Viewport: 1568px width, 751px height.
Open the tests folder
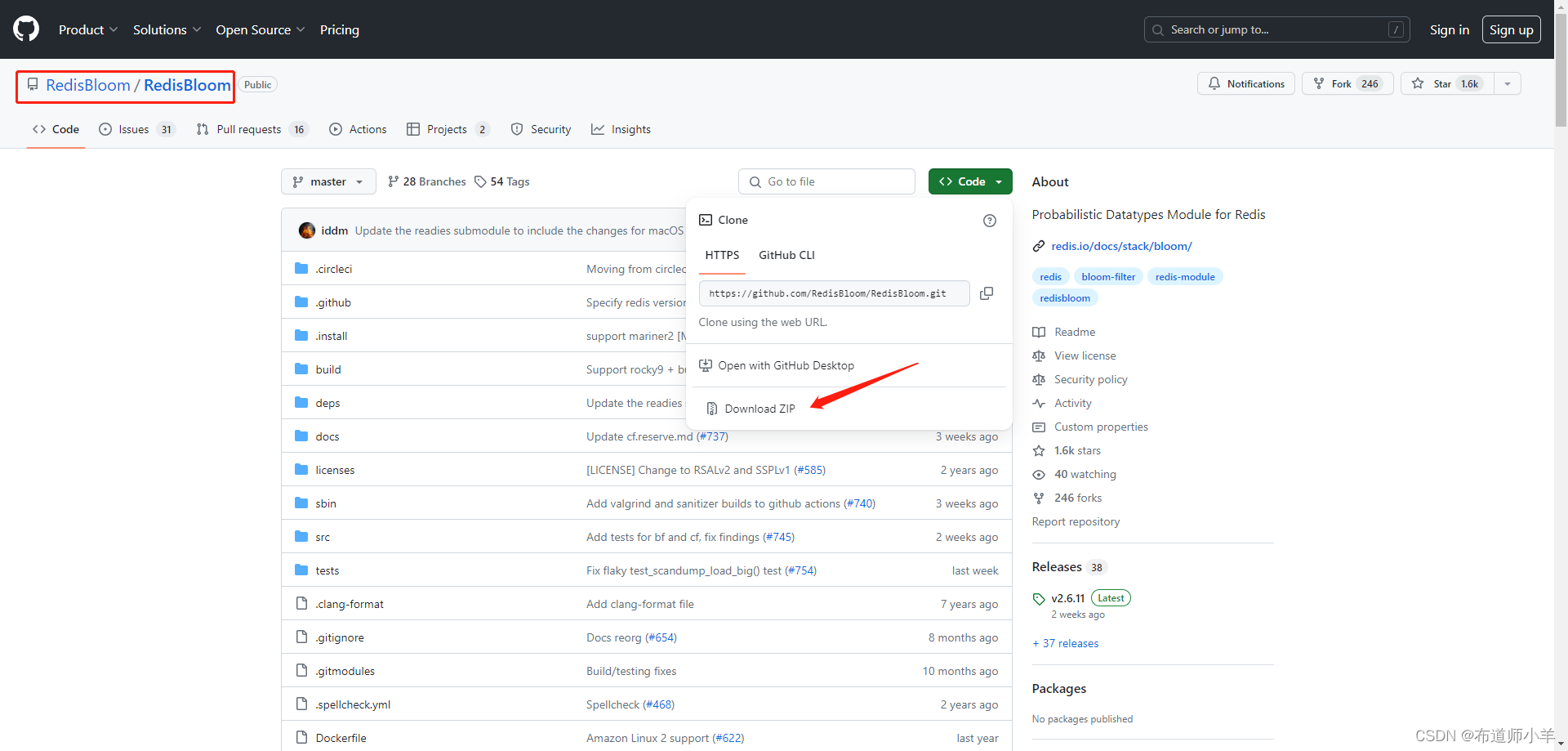pyautogui.click(x=327, y=570)
